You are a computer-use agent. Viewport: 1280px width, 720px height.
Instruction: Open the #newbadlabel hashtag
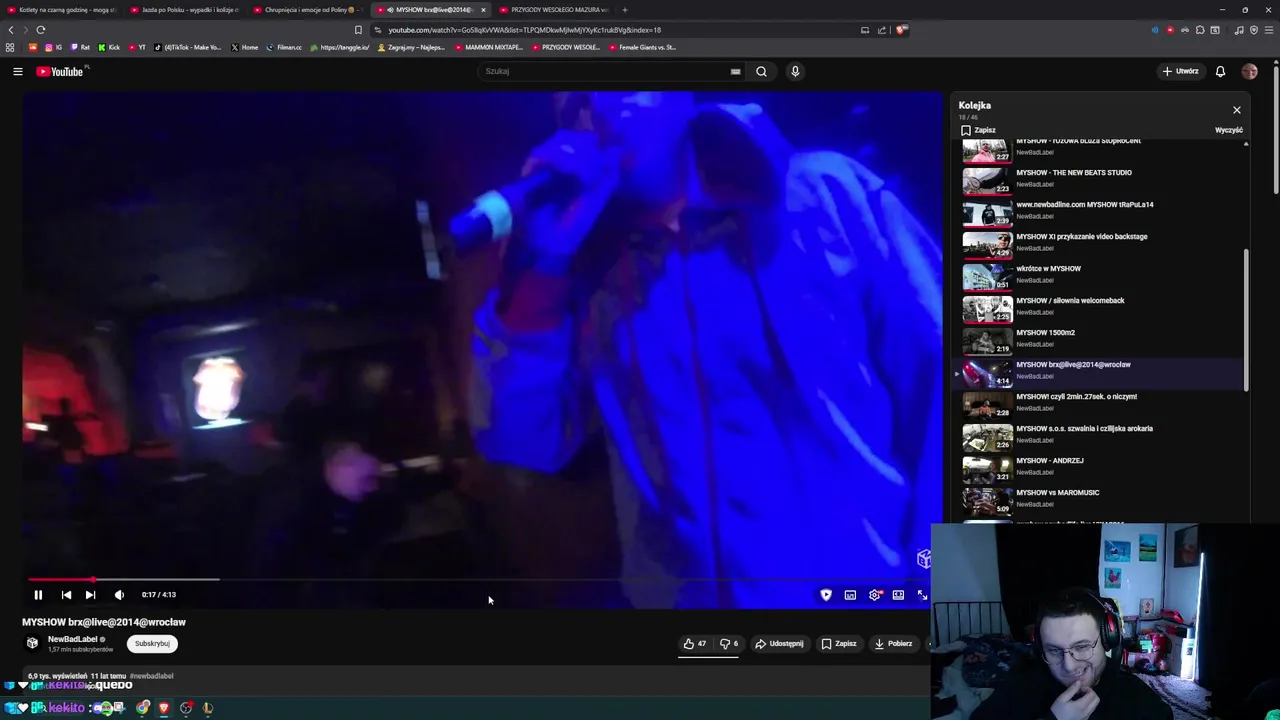pyautogui.click(x=152, y=676)
